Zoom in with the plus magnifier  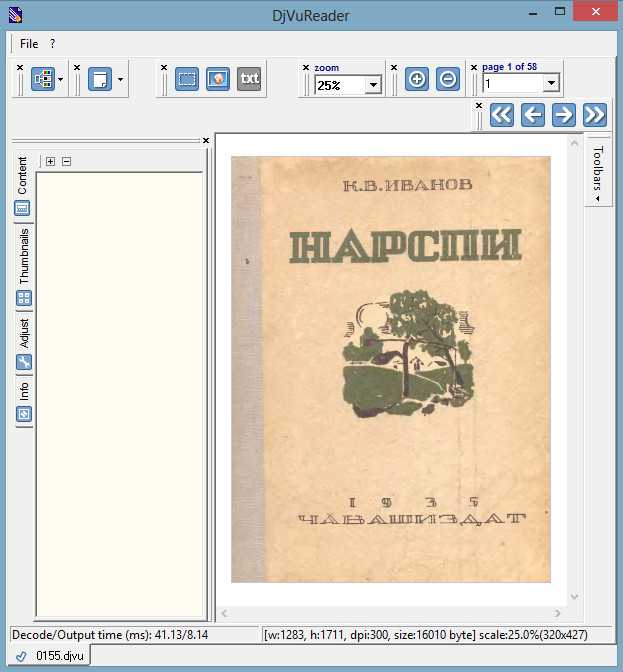pyautogui.click(x=417, y=79)
